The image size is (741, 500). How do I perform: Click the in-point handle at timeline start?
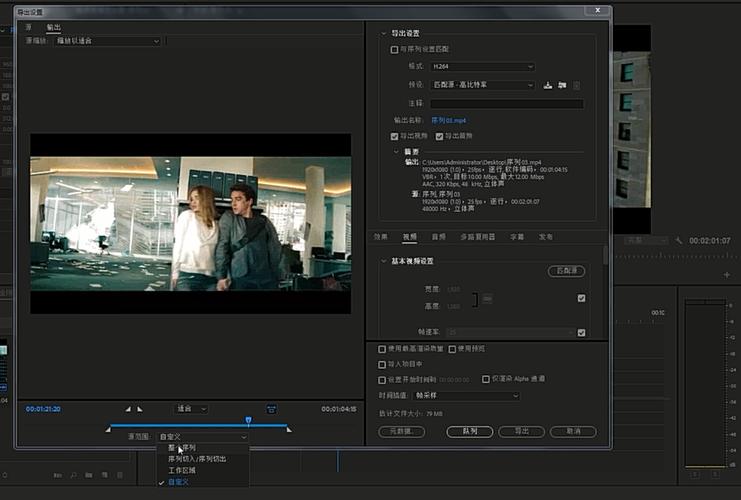click(108, 429)
